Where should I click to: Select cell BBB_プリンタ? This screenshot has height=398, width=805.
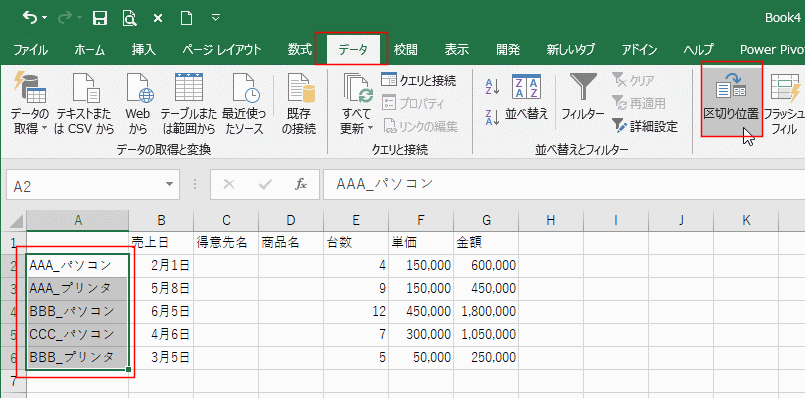point(78,357)
